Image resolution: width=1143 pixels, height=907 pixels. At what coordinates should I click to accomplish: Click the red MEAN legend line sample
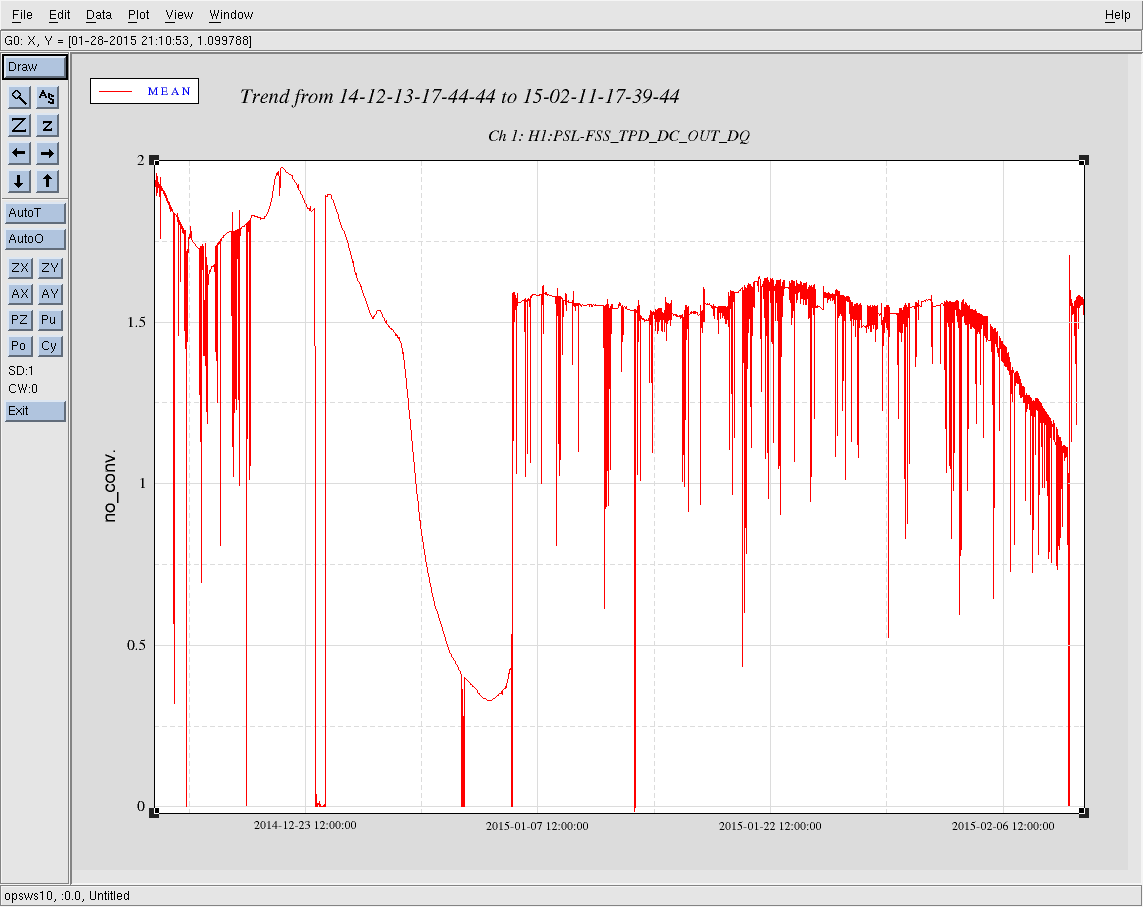pyautogui.click(x=115, y=91)
